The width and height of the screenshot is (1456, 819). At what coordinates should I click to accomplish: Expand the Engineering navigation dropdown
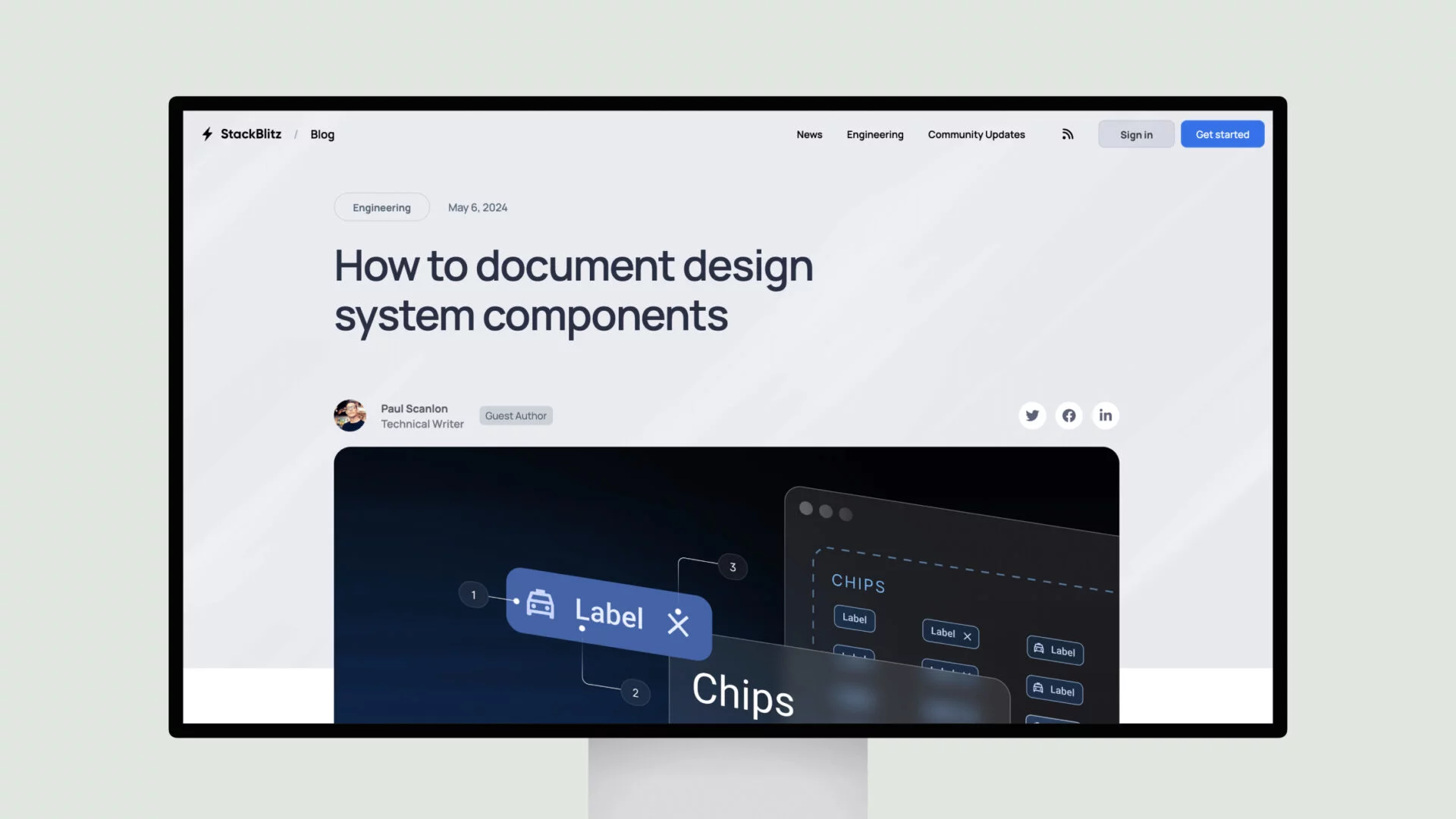(x=875, y=133)
